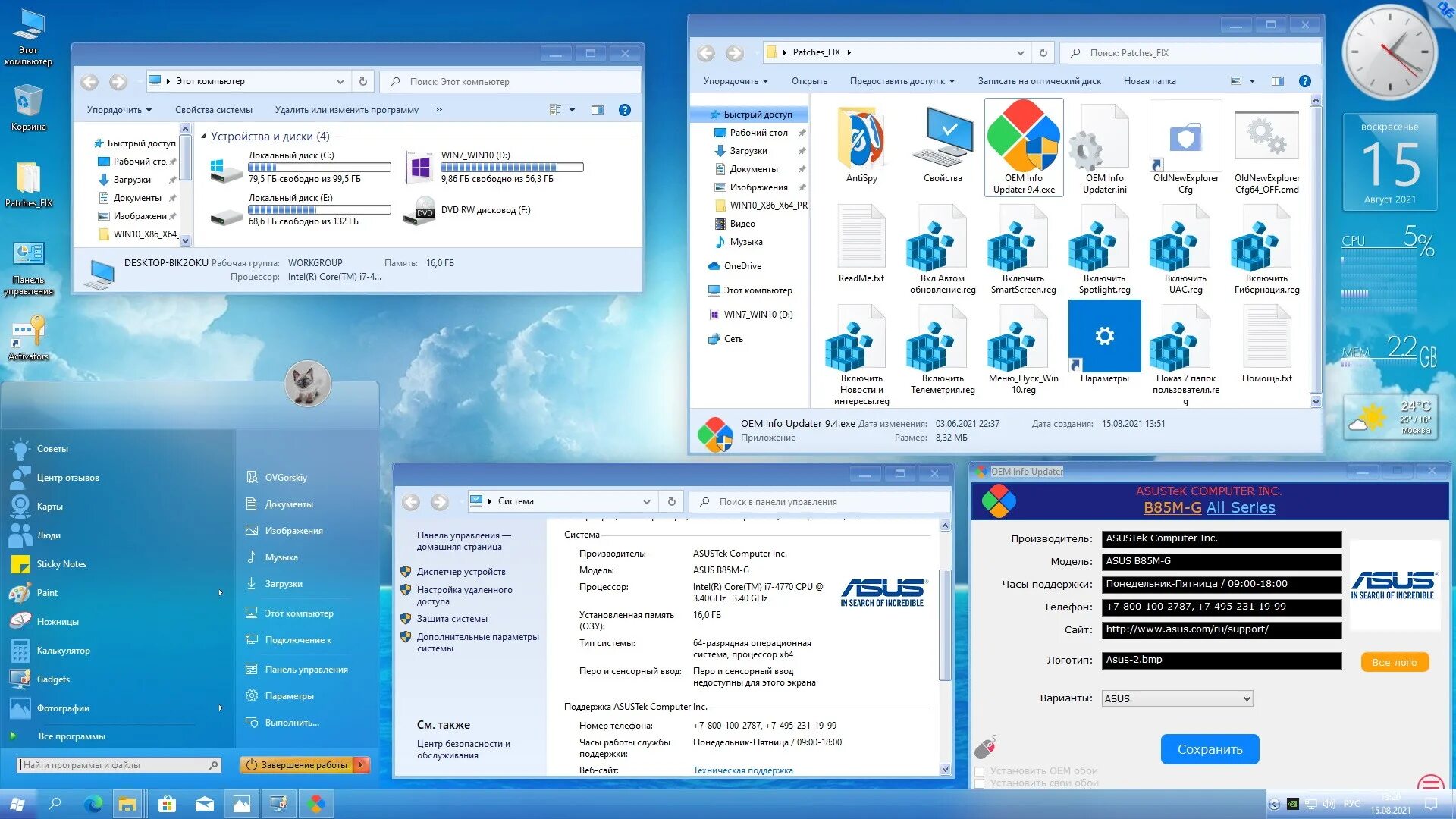Click the Техническая поддержка link
Screen dimensions: 1456x819
click(742, 770)
